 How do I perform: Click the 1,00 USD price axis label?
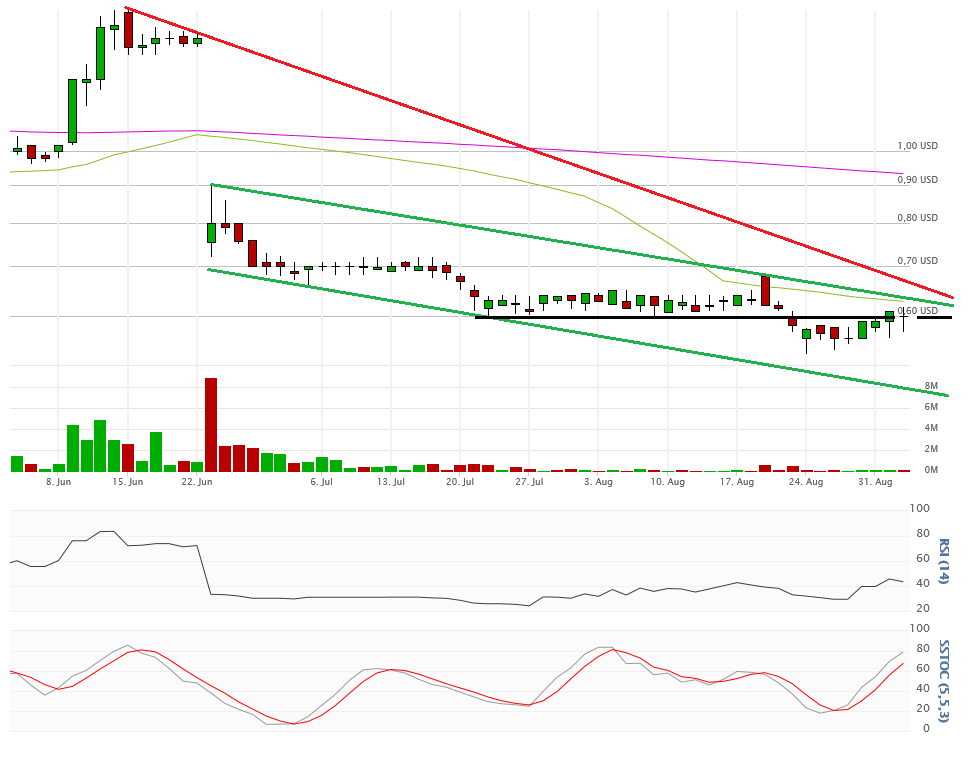click(x=916, y=146)
